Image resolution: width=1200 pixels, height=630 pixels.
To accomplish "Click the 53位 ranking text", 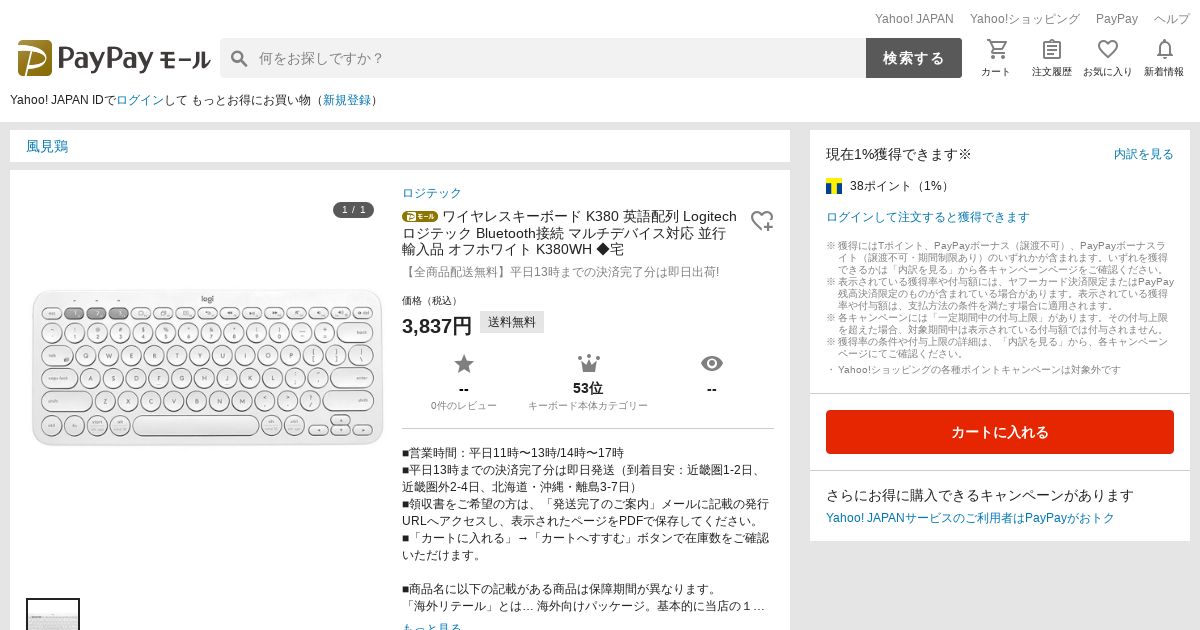I will (x=588, y=388).
